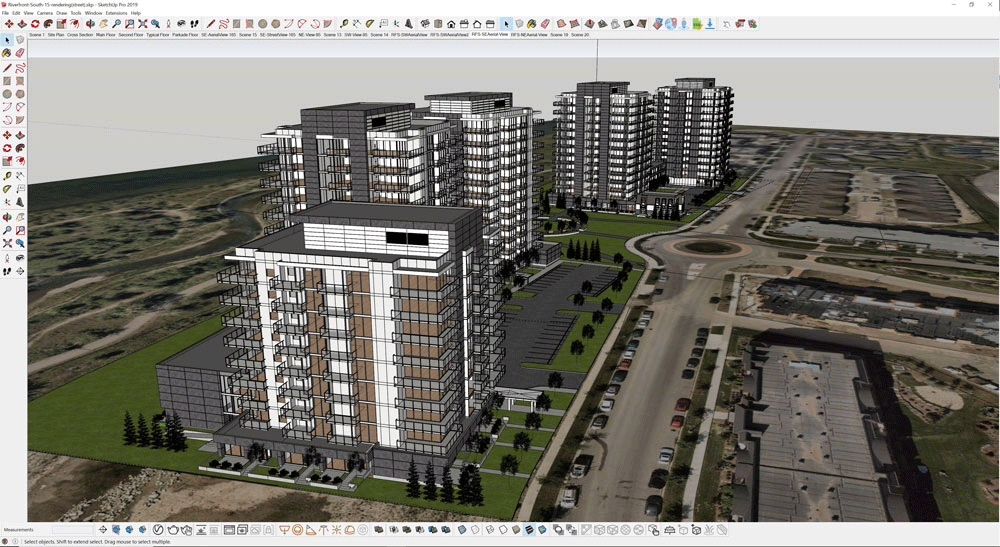1000x547 pixels.
Task: Click the Measurements input box
Action: [73, 529]
